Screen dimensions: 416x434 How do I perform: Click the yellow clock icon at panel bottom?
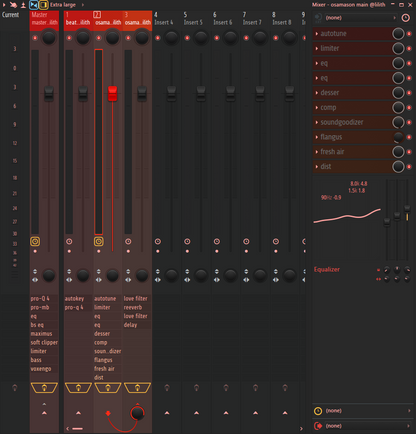(x=318, y=411)
